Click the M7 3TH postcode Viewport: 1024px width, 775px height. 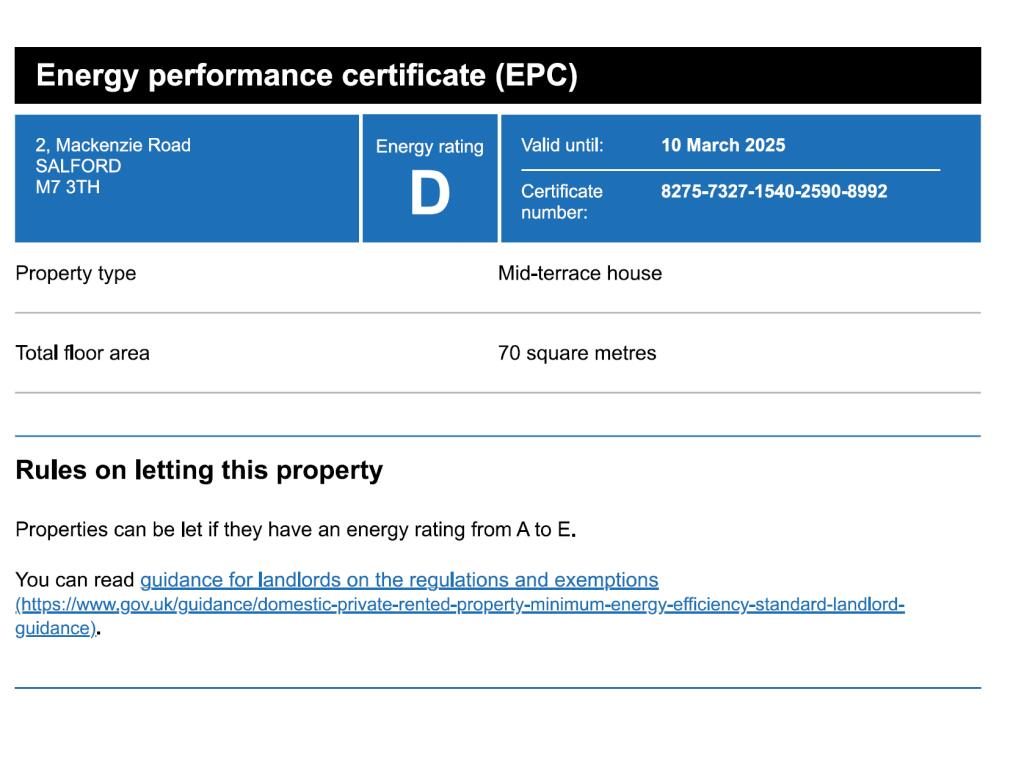tap(67, 187)
